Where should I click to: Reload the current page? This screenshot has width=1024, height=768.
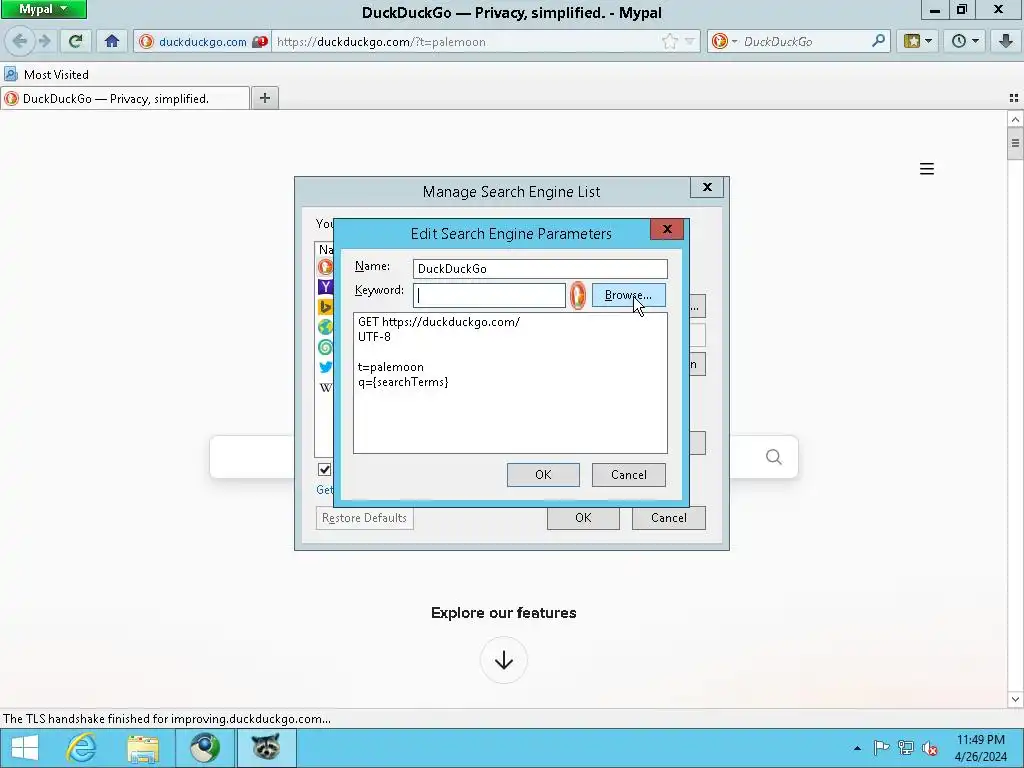(75, 41)
